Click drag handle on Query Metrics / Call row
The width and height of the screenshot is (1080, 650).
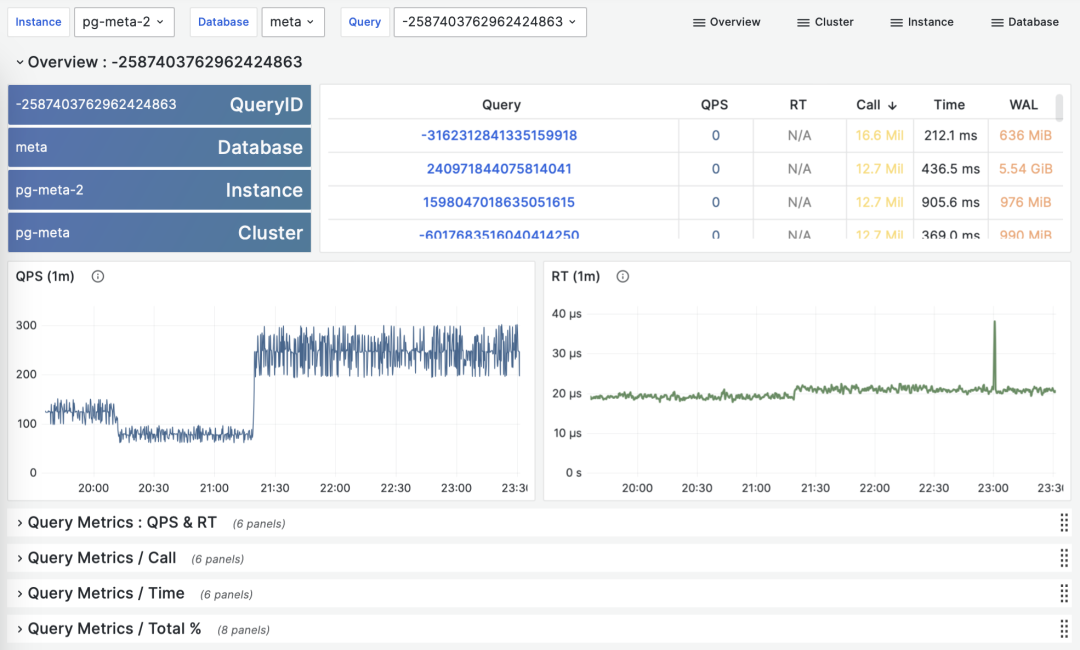(1063, 558)
